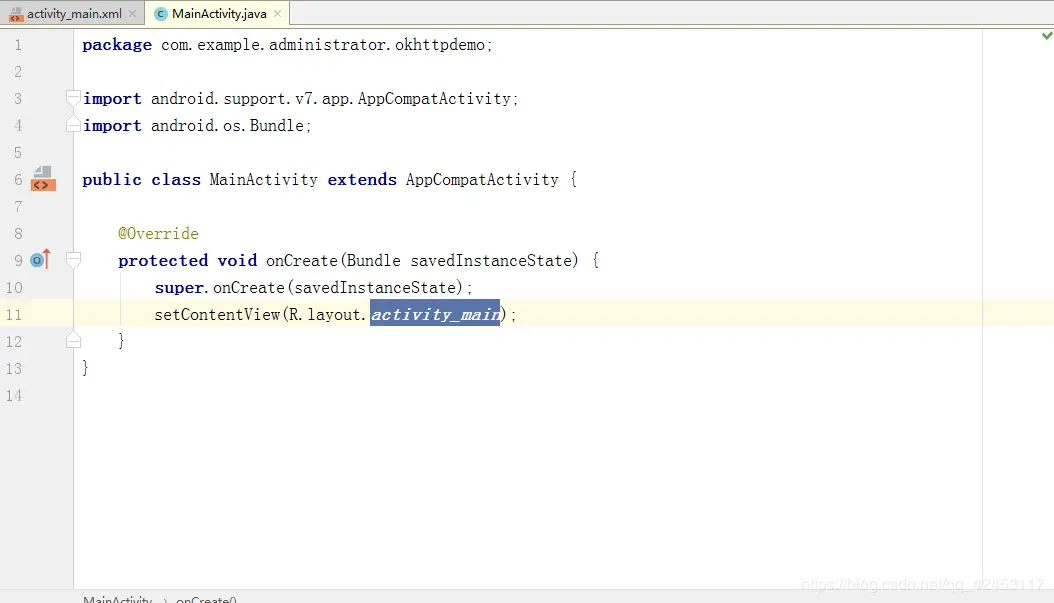Close the activity_main.xml tab
Viewport: 1054px width, 603px height.
pyautogui.click(x=132, y=13)
